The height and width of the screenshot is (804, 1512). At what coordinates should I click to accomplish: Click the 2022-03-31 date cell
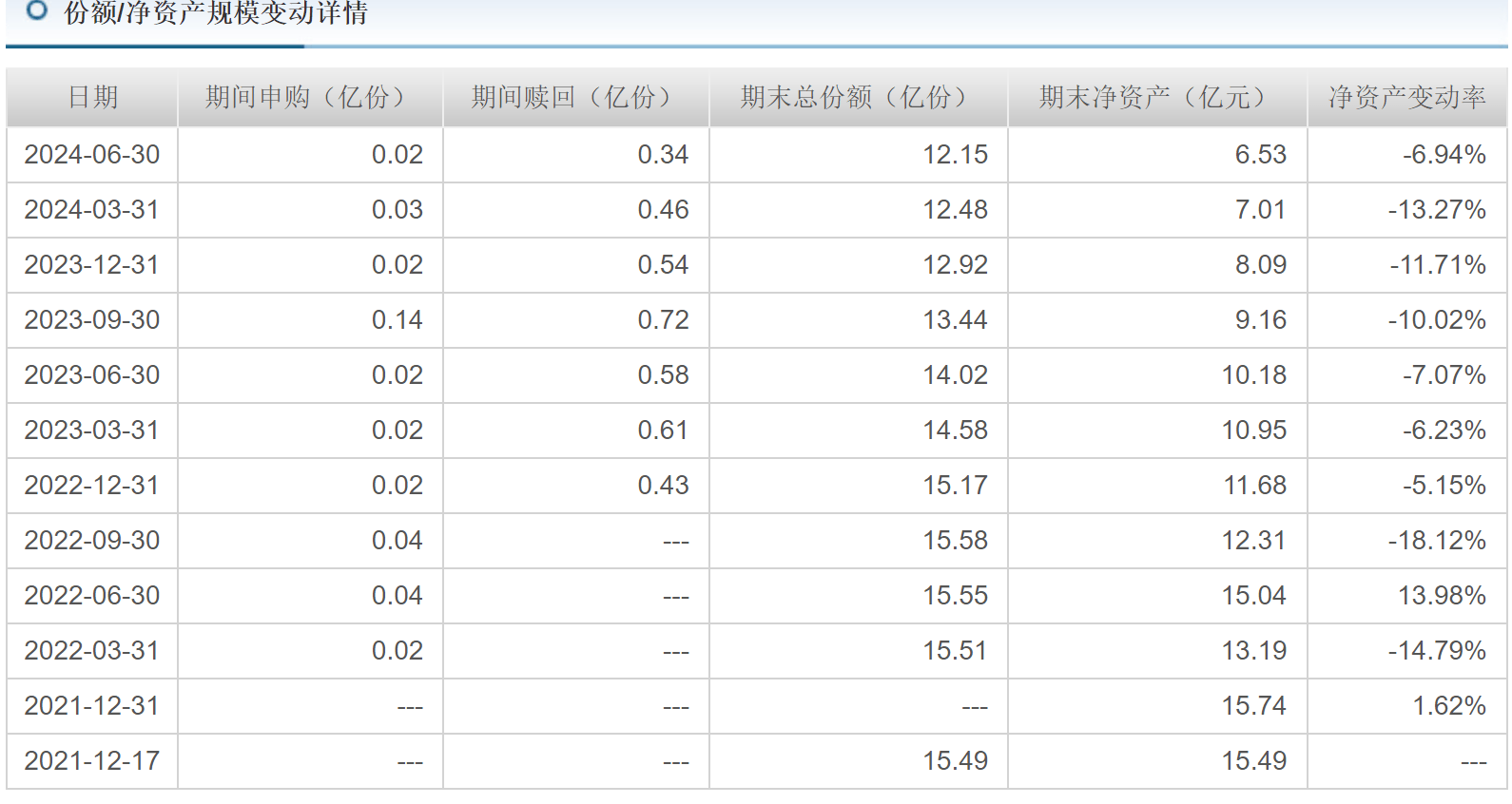pos(92,650)
